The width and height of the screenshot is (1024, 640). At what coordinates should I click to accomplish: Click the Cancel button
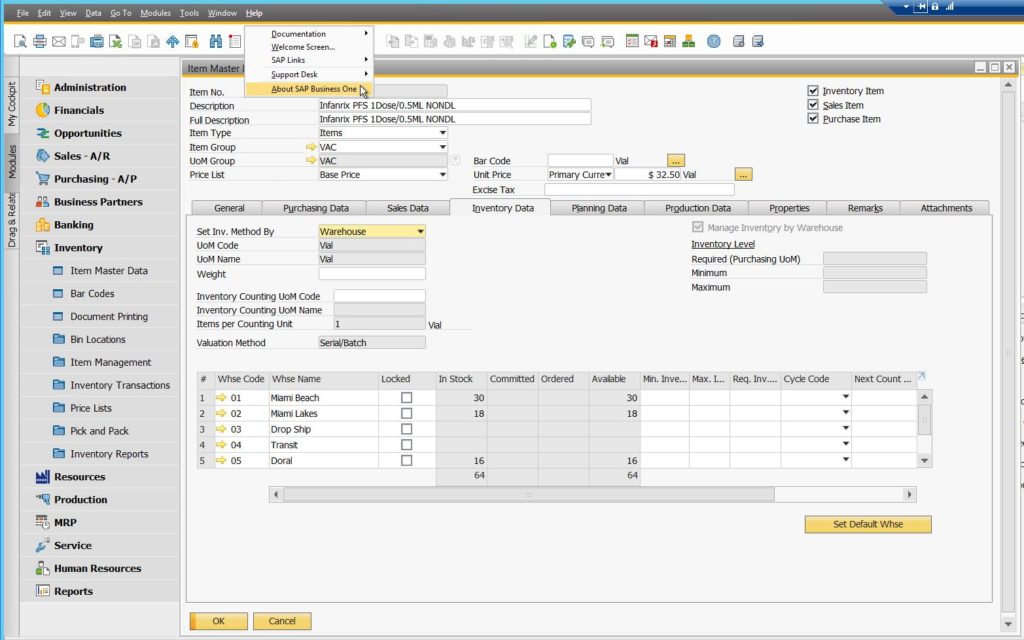pyautogui.click(x=282, y=621)
